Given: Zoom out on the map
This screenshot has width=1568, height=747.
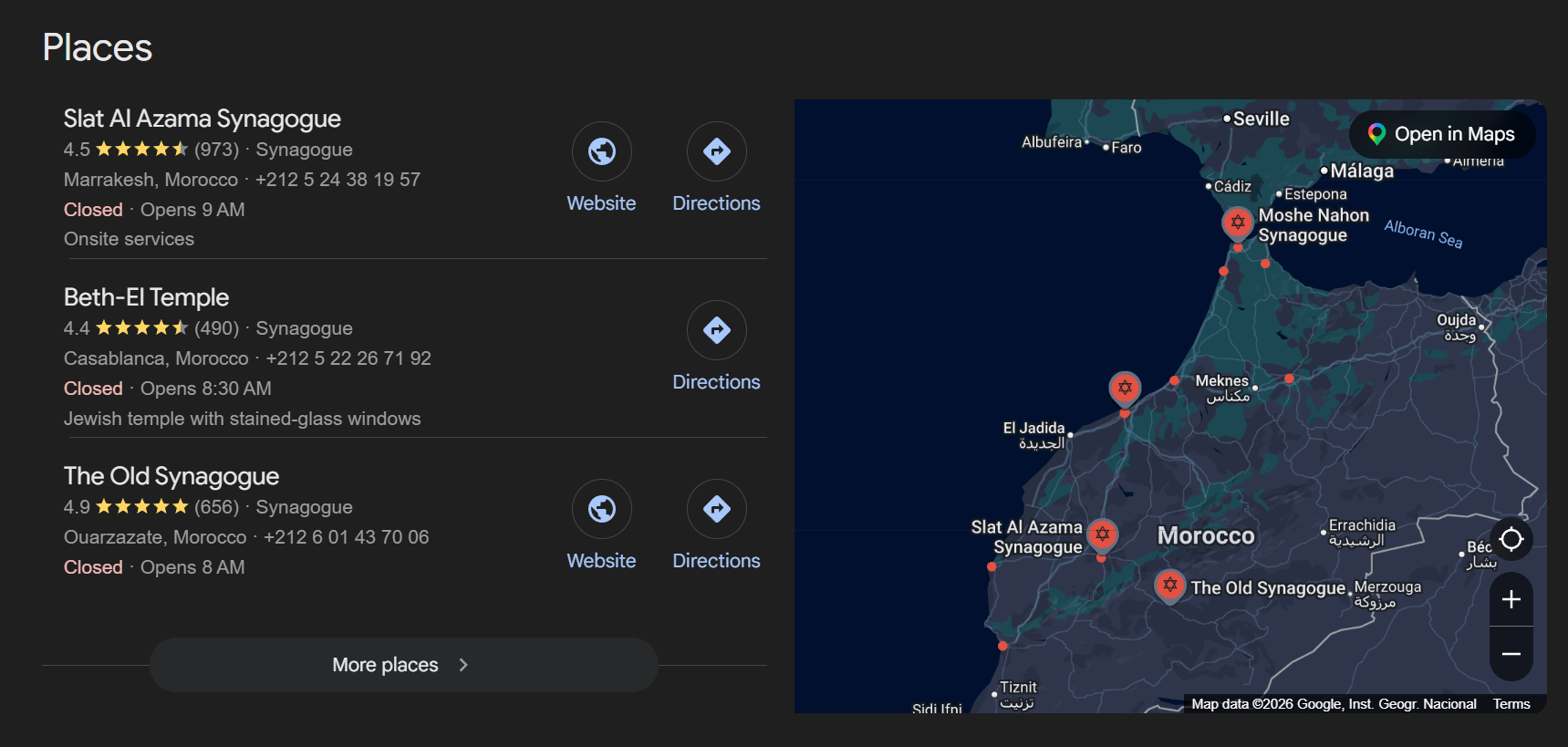Looking at the screenshot, I should tap(1511, 654).
